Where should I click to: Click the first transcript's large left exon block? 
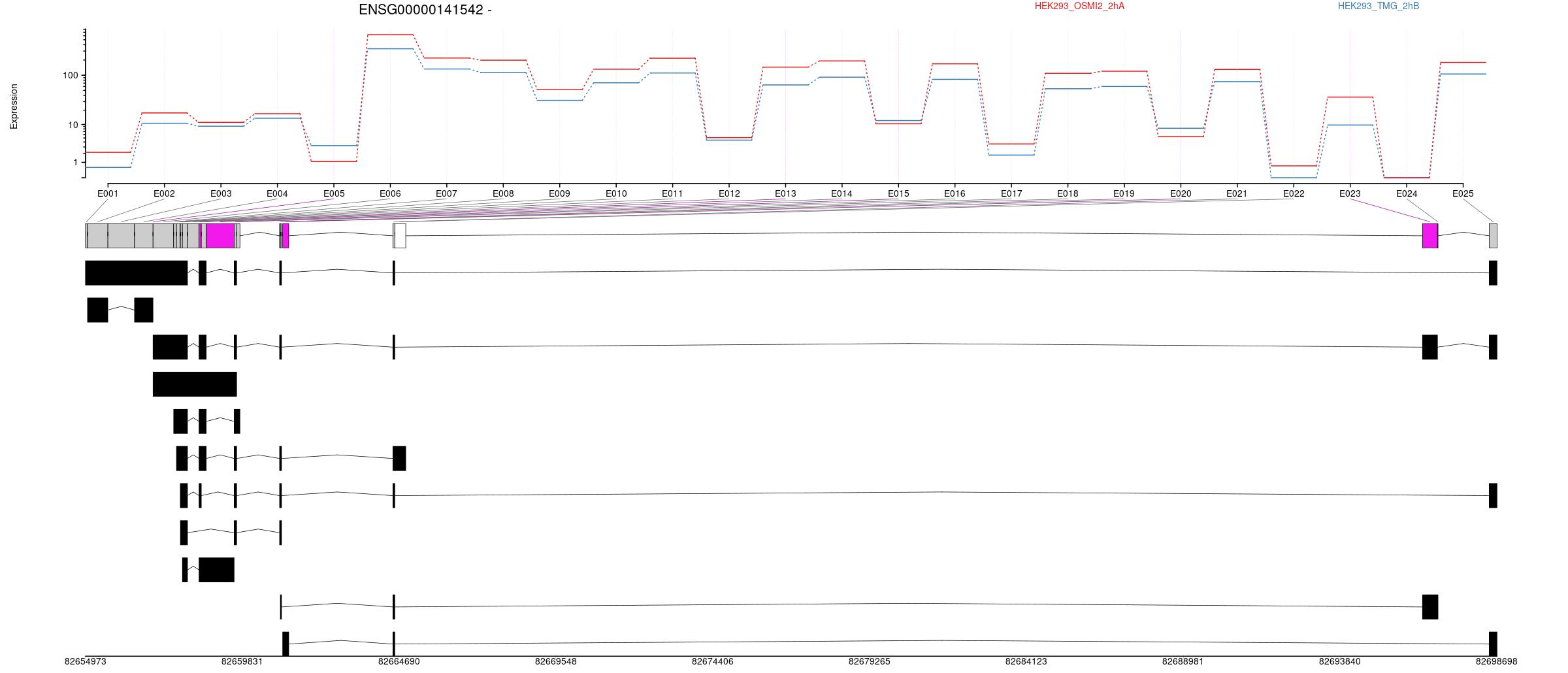[137, 273]
